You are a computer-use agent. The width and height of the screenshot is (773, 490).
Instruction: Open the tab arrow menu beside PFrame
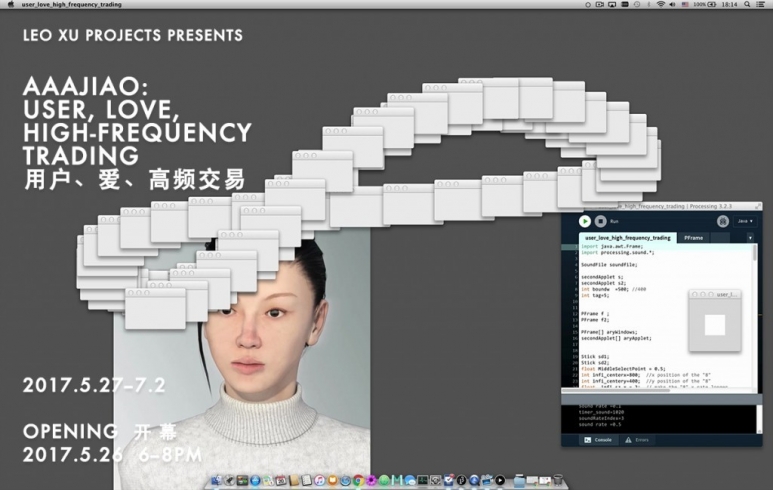click(750, 238)
